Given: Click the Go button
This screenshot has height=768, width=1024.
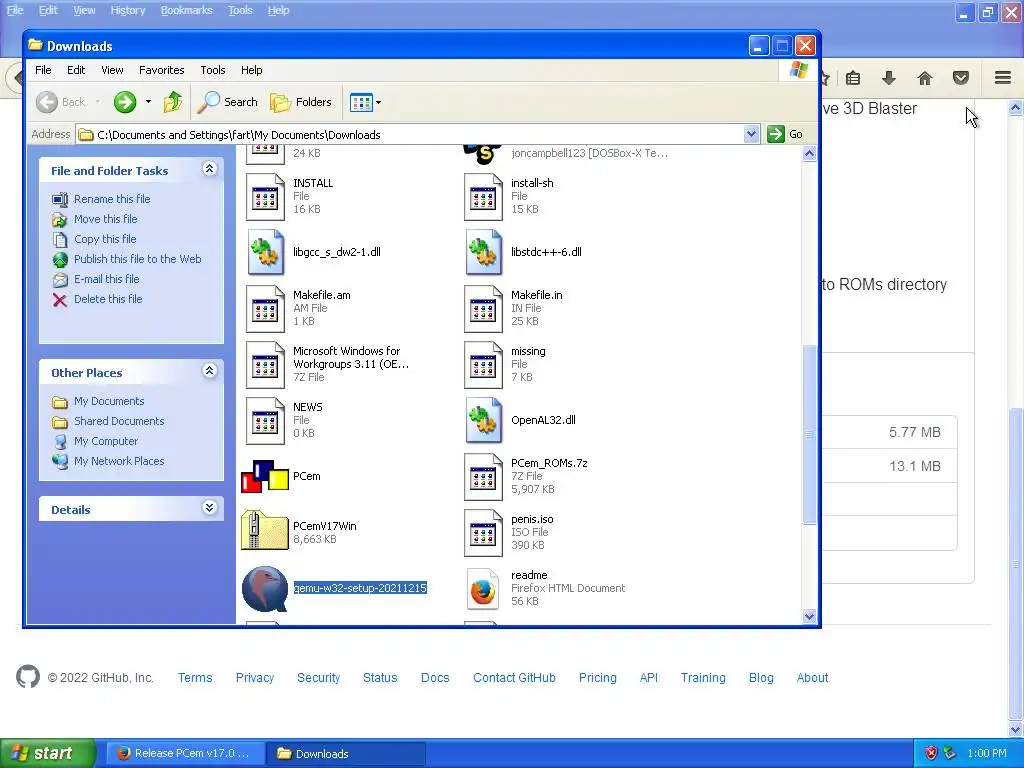Looking at the screenshot, I should point(785,134).
